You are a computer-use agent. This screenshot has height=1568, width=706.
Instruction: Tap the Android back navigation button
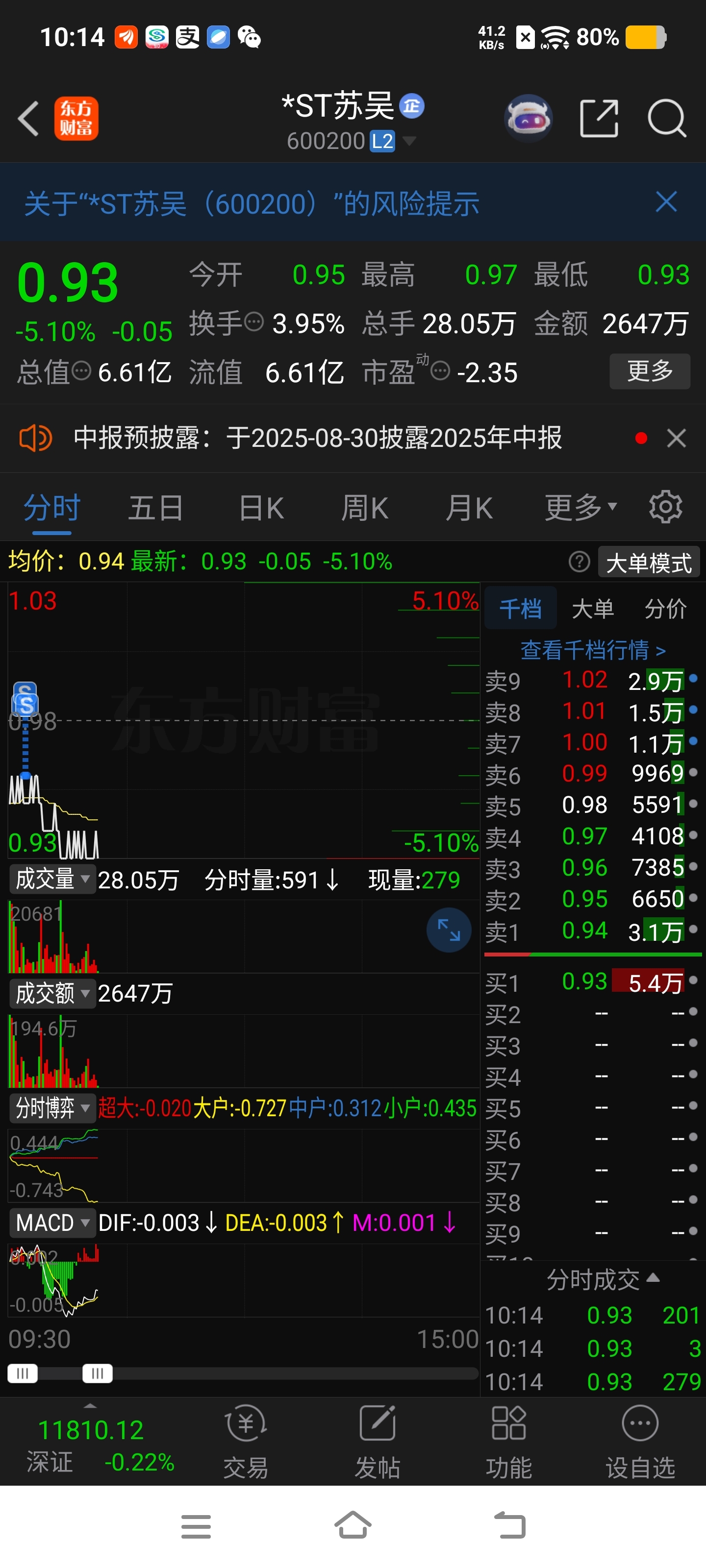[x=509, y=1525]
